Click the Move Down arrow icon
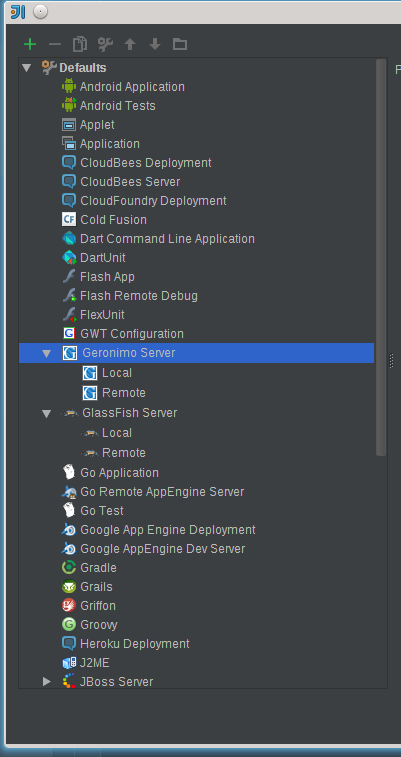Screen dimensions: 401x757 pos(155,44)
